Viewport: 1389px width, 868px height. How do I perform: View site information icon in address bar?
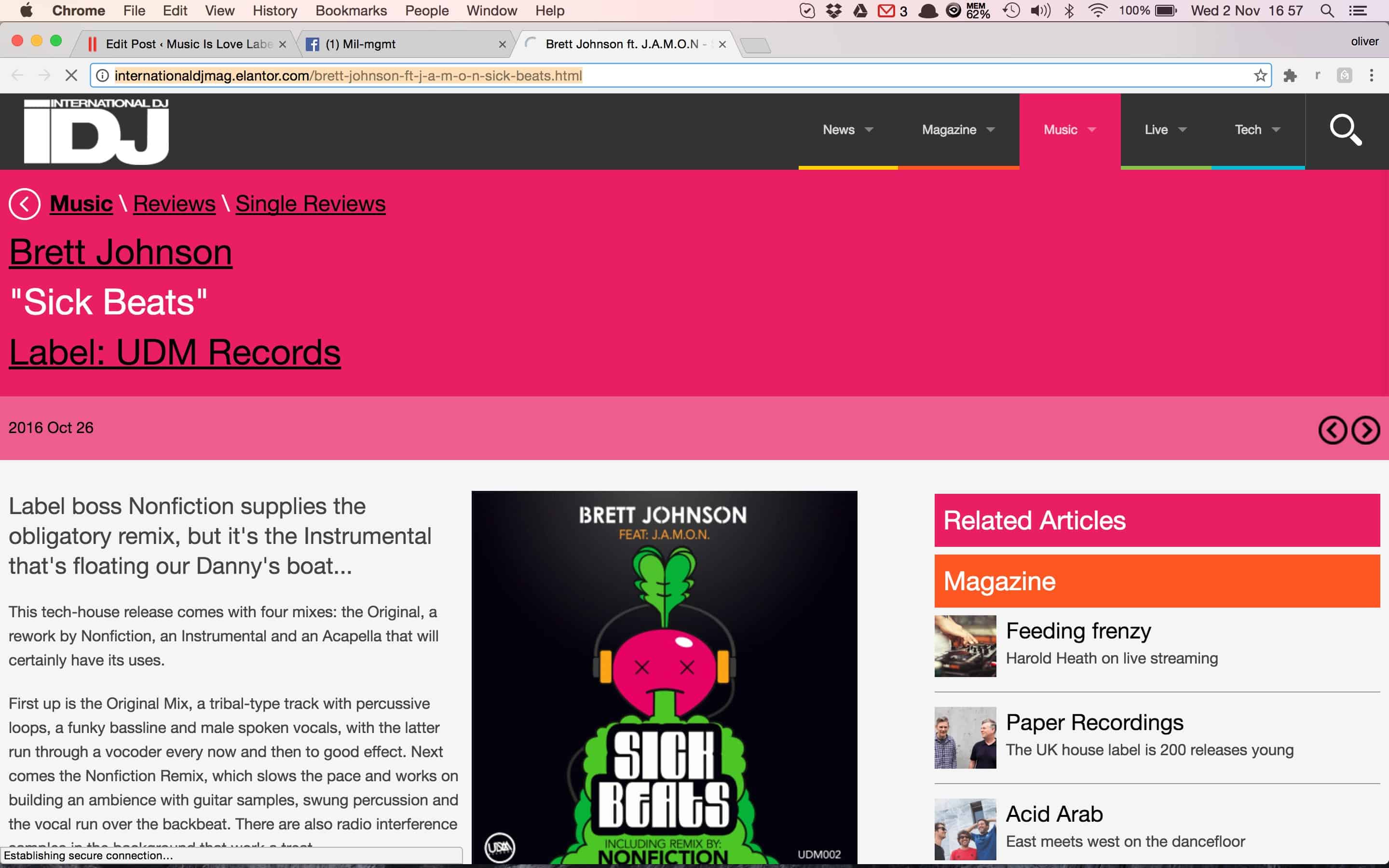(102, 75)
